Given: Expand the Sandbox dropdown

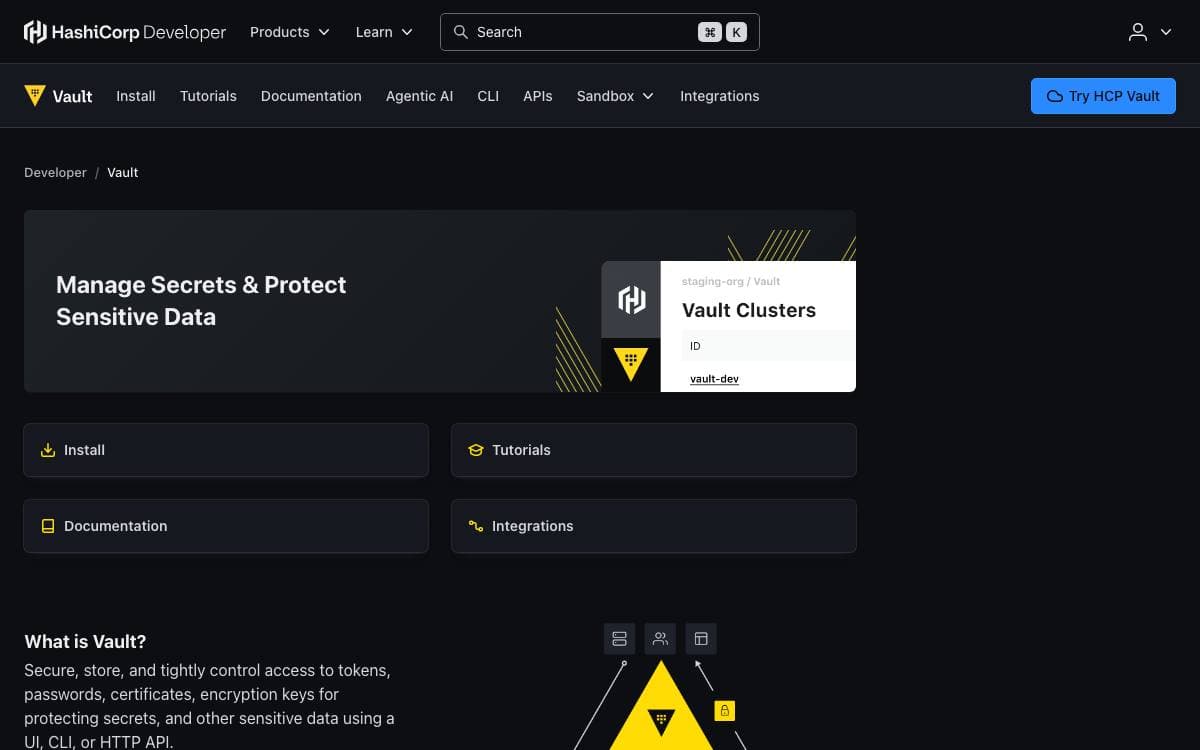Looking at the screenshot, I should pos(616,96).
